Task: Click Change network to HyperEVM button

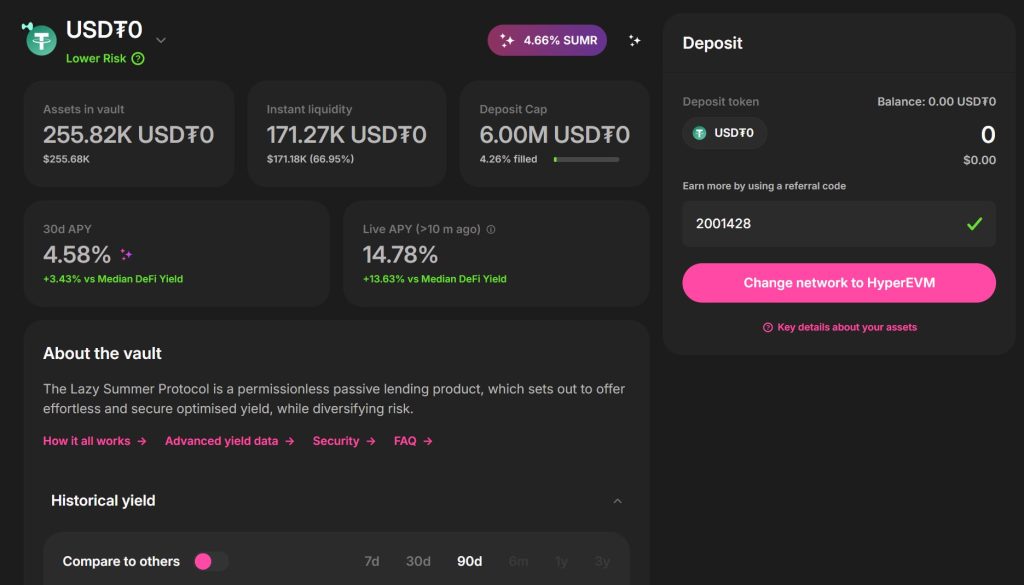Action: (x=839, y=283)
